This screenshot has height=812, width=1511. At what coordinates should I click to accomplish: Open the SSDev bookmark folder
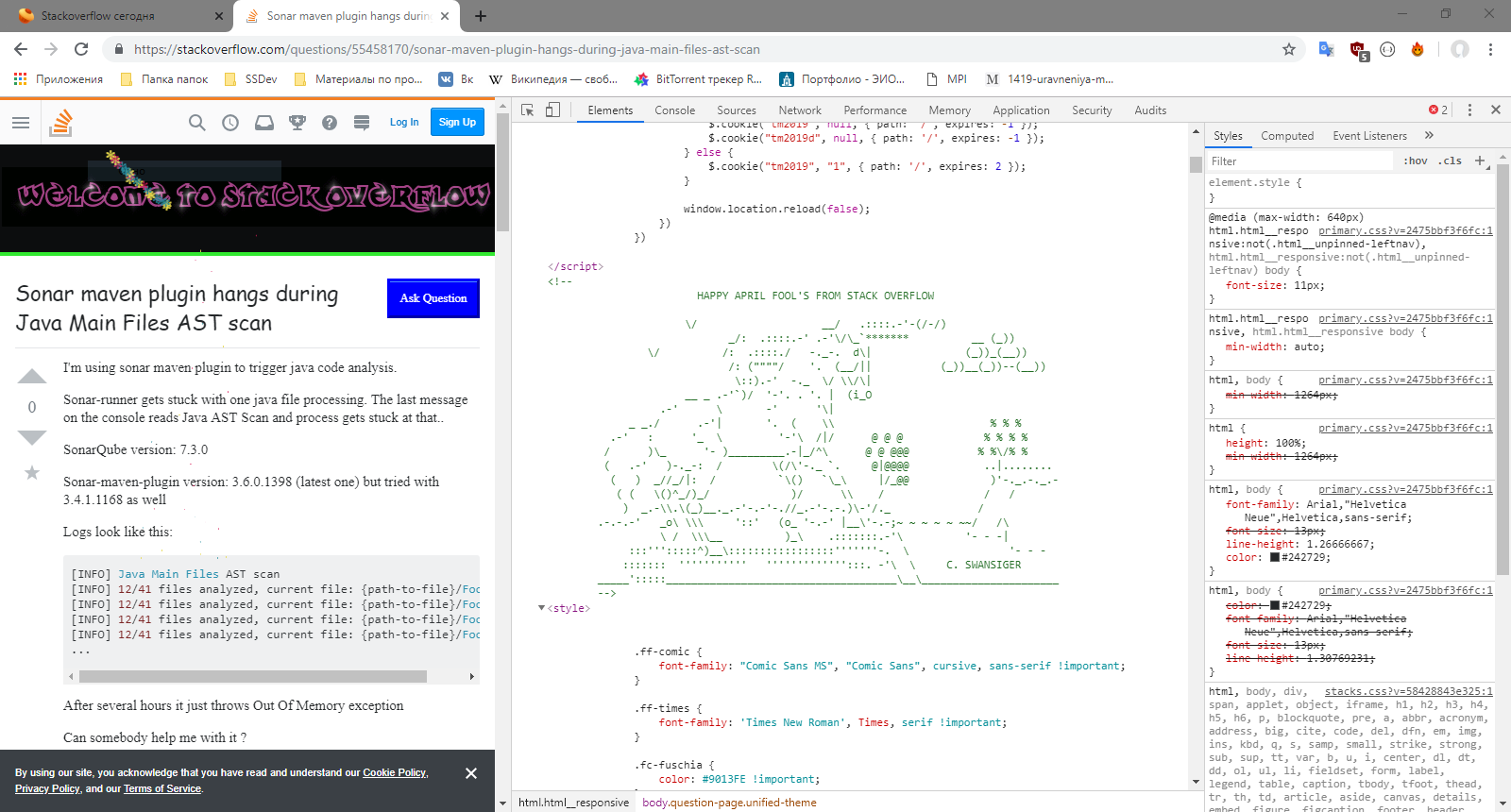pyautogui.click(x=251, y=79)
